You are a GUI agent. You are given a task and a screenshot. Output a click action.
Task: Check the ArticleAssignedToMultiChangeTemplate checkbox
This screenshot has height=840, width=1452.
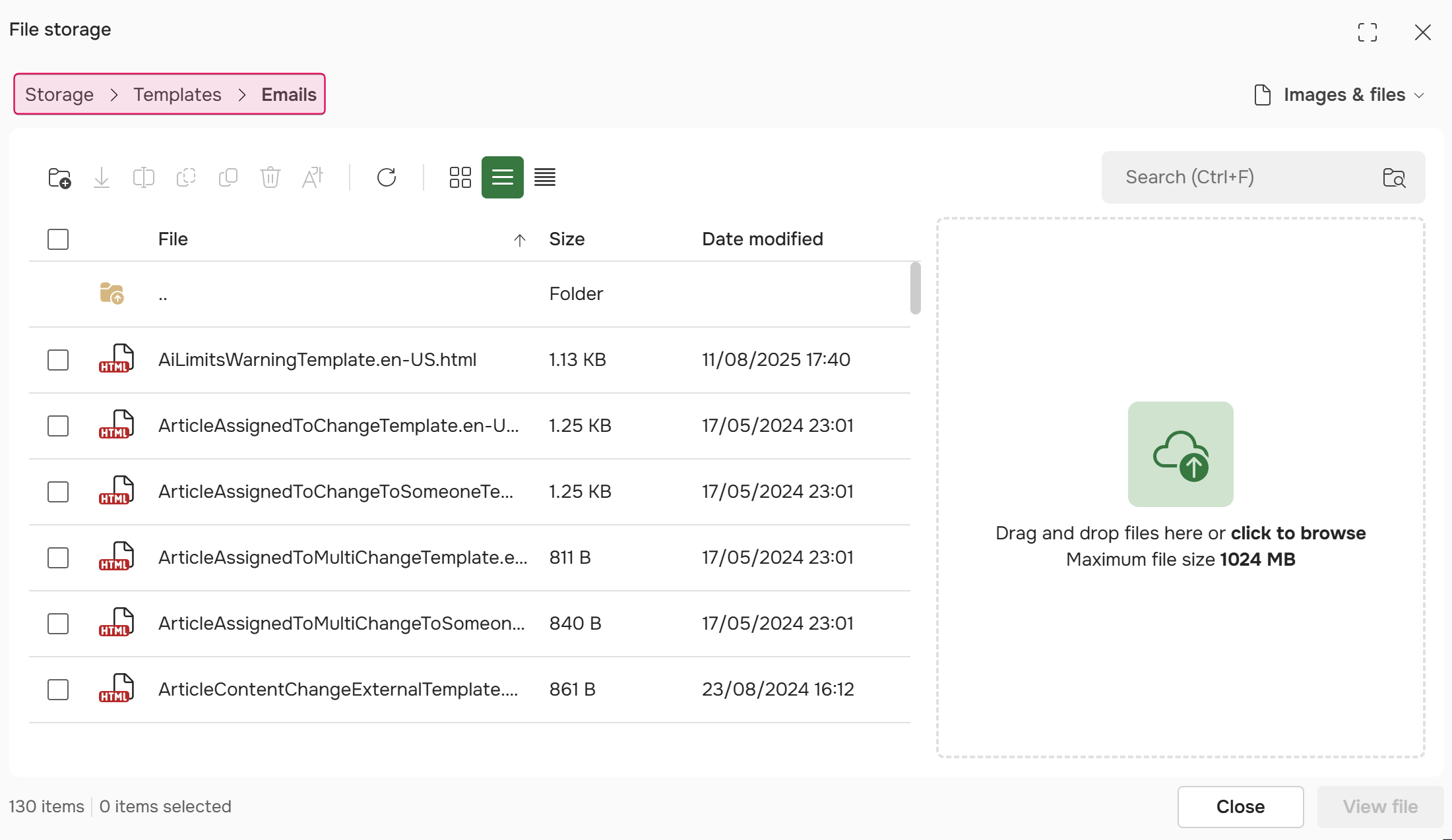(58, 558)
